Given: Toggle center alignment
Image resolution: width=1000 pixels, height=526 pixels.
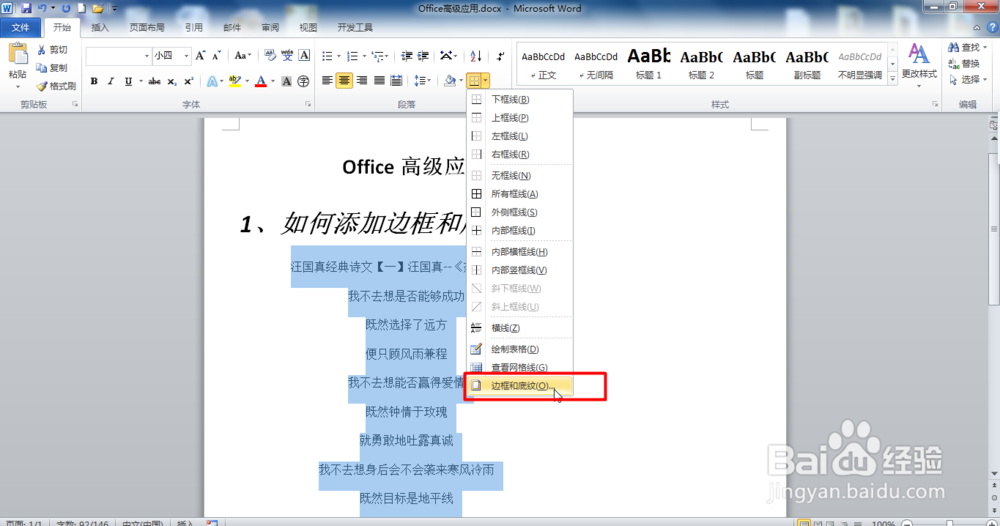Looking at the screenshot, I should 344,80.
